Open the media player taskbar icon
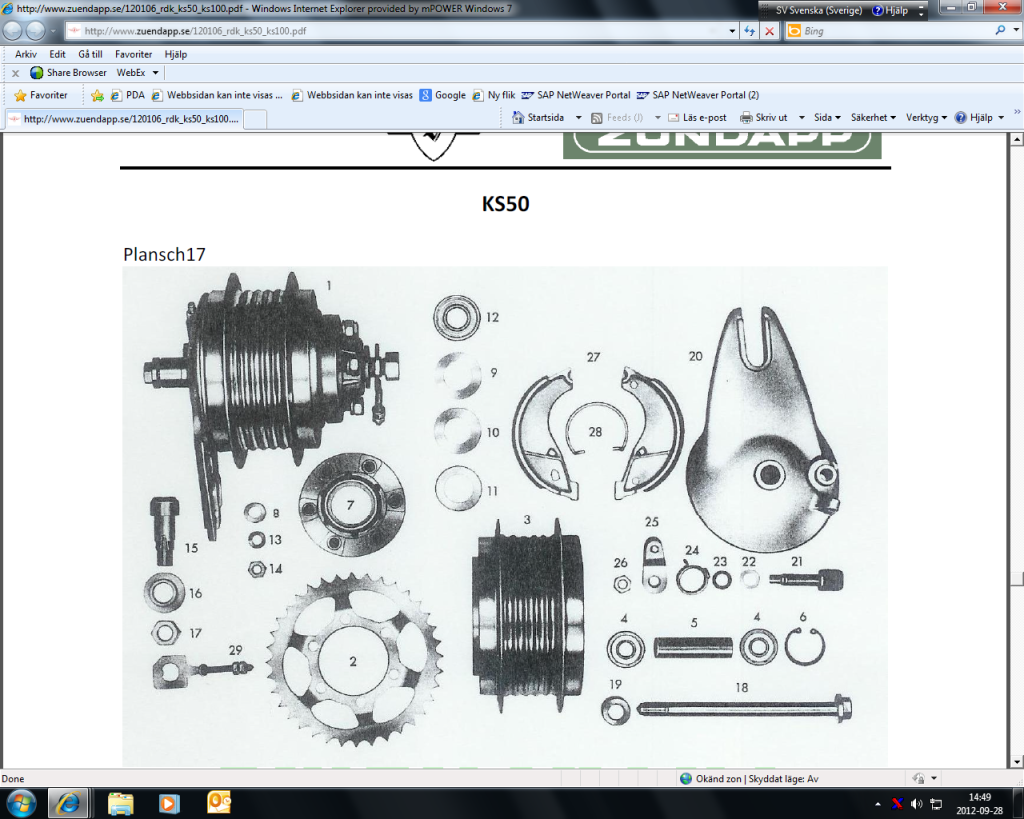This screenshot has height=819, width=1024. point(168,803)
